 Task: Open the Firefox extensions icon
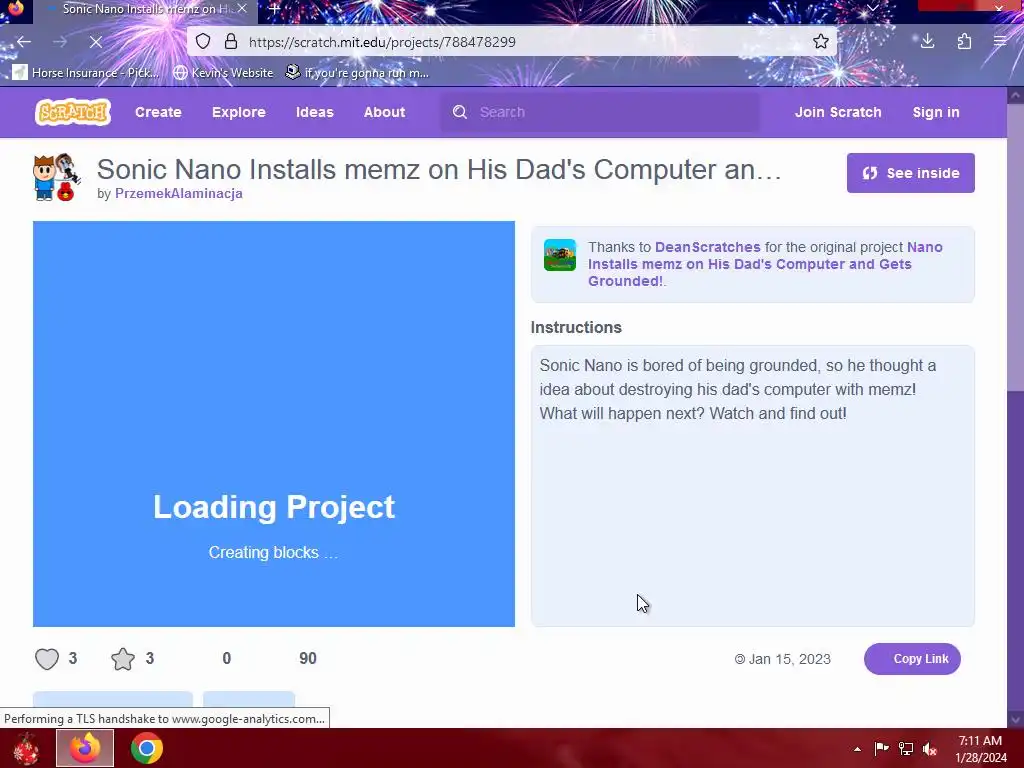point(964,42)
